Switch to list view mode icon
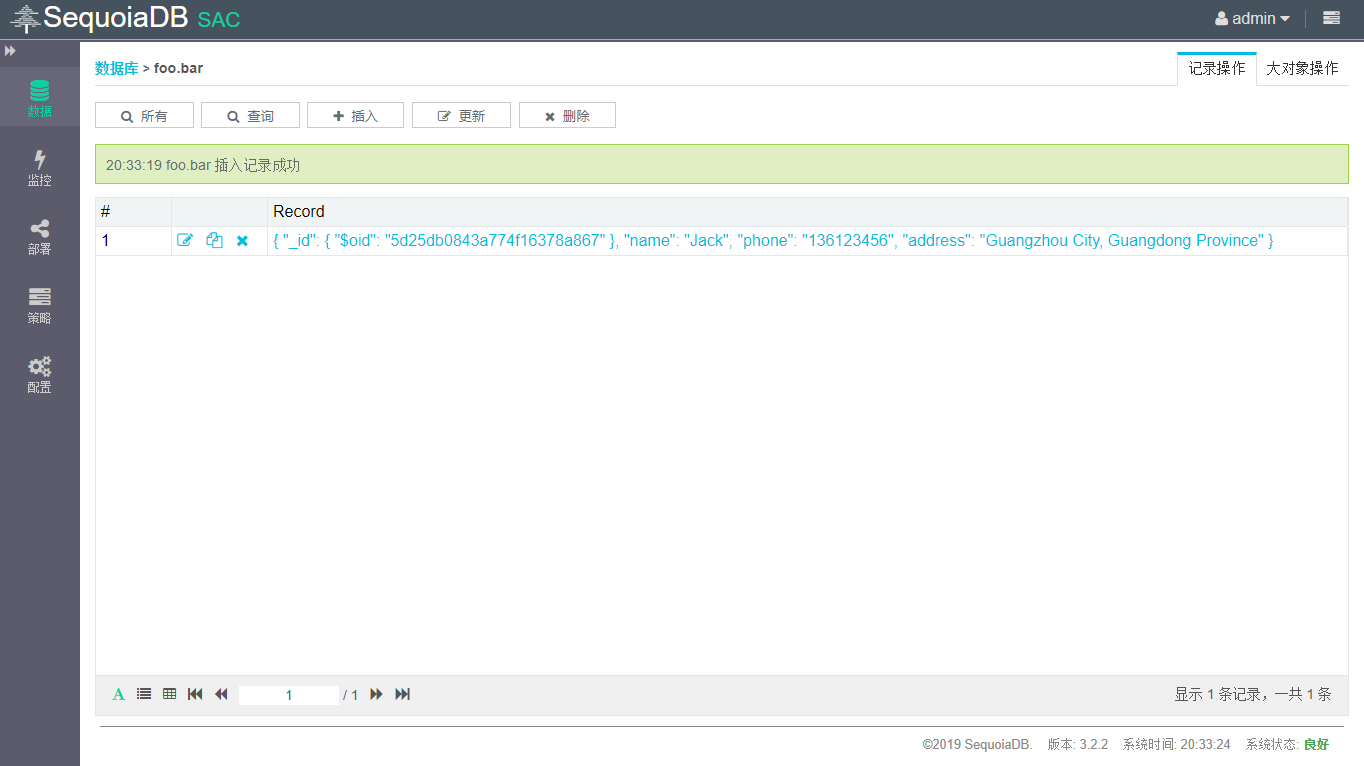 coord(144,694)
